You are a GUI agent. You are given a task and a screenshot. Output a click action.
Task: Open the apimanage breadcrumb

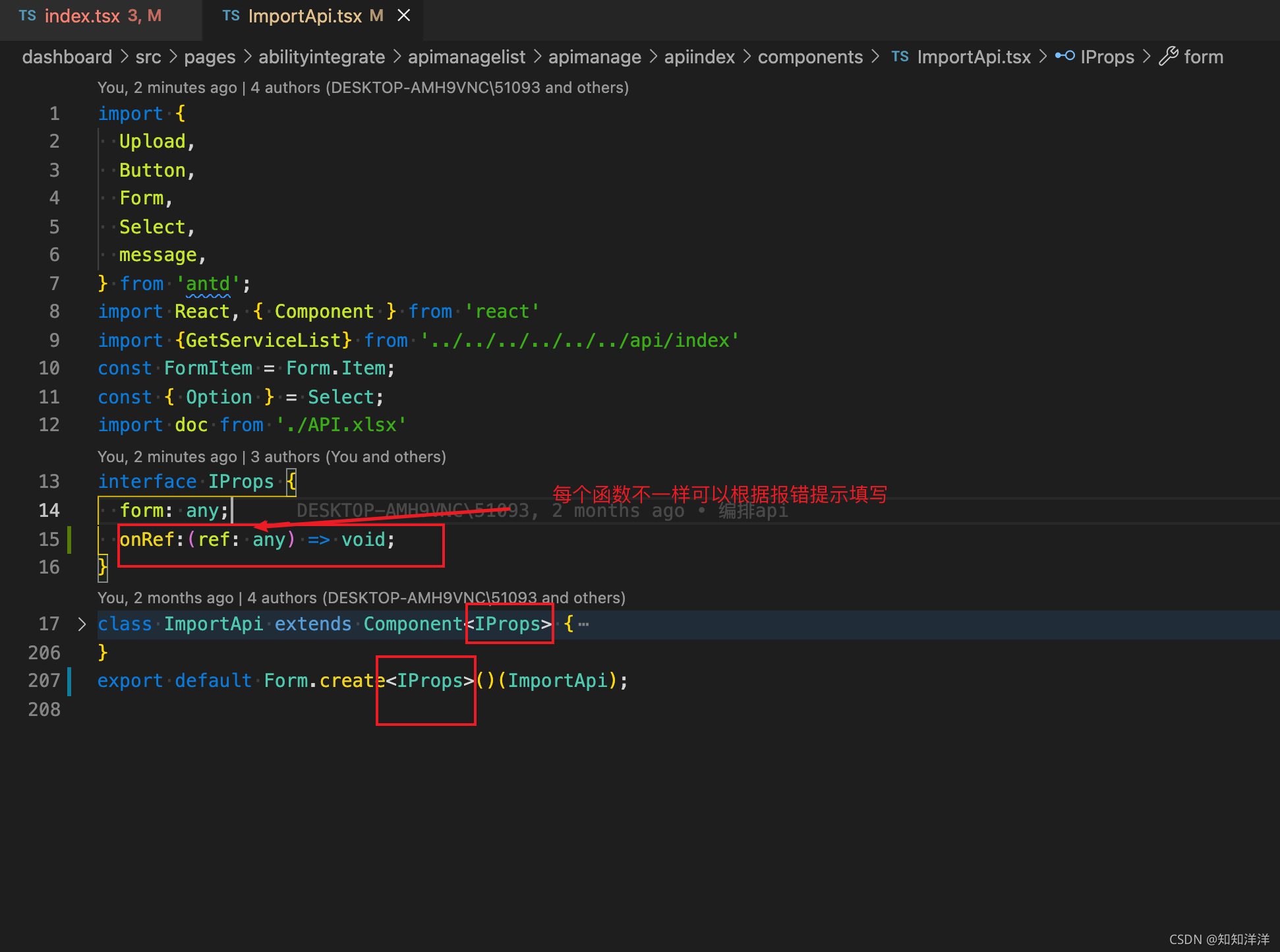click(595, 57)
